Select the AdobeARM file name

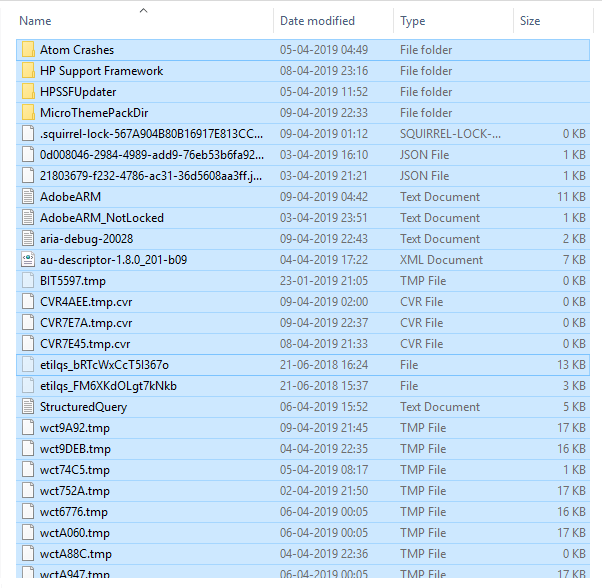[70, 197]
